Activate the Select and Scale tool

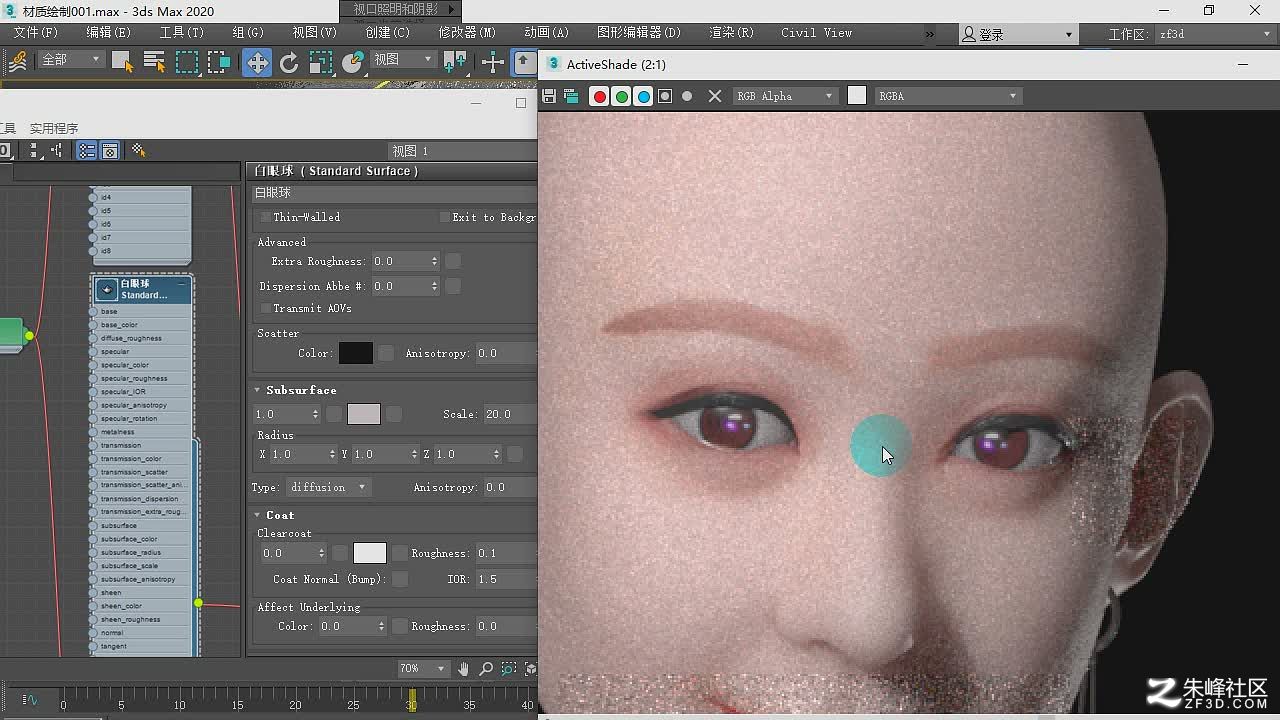click(320, 62)
